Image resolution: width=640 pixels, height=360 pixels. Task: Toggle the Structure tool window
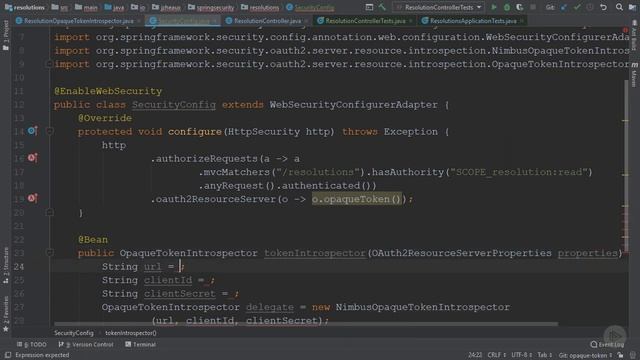click(6, 265)
